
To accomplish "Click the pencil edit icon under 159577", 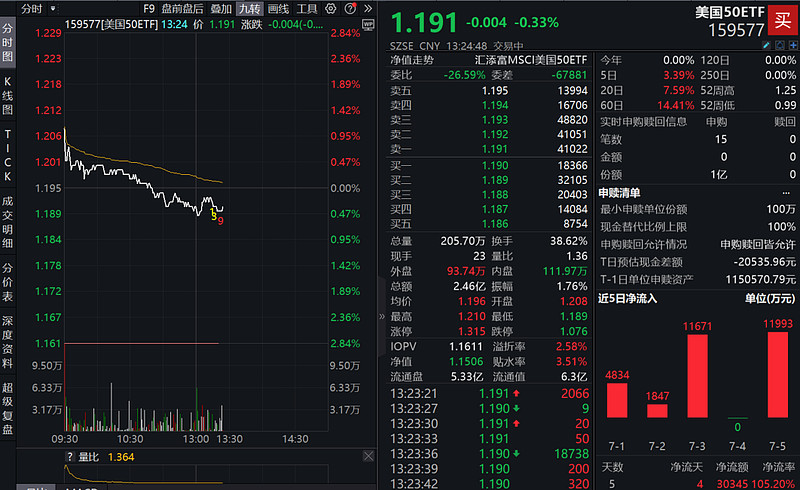I will [x=766, y=45].
